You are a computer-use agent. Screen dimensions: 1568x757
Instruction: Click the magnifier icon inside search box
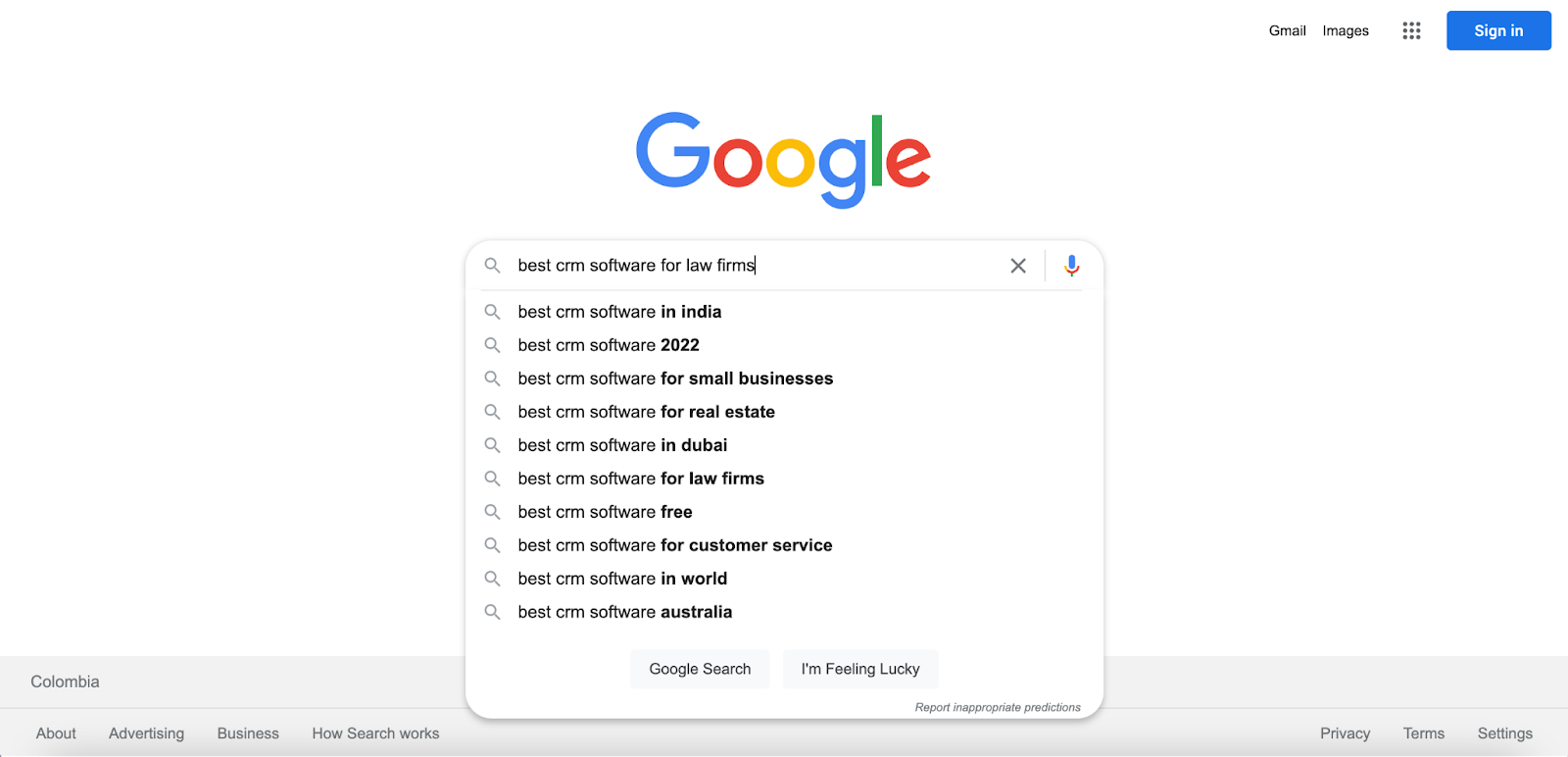pyautogui.click(x=493, y=266)
